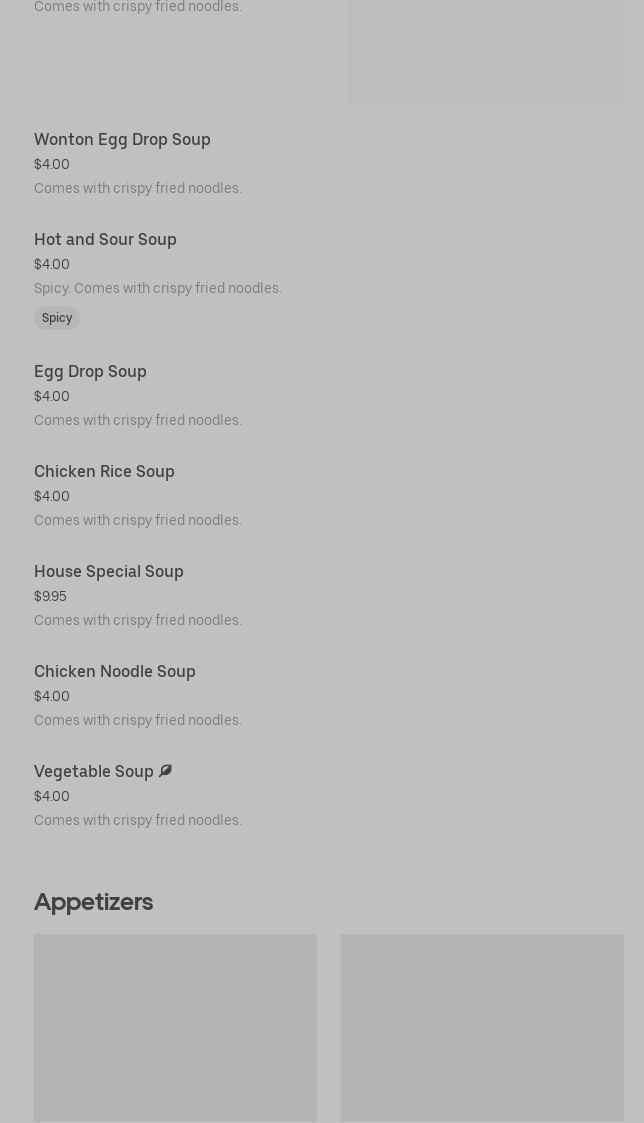This screenshot has height=1123, width=644.
Task: Open the right appetizer image thumbnail
Action: click(x=482, y=1028)
